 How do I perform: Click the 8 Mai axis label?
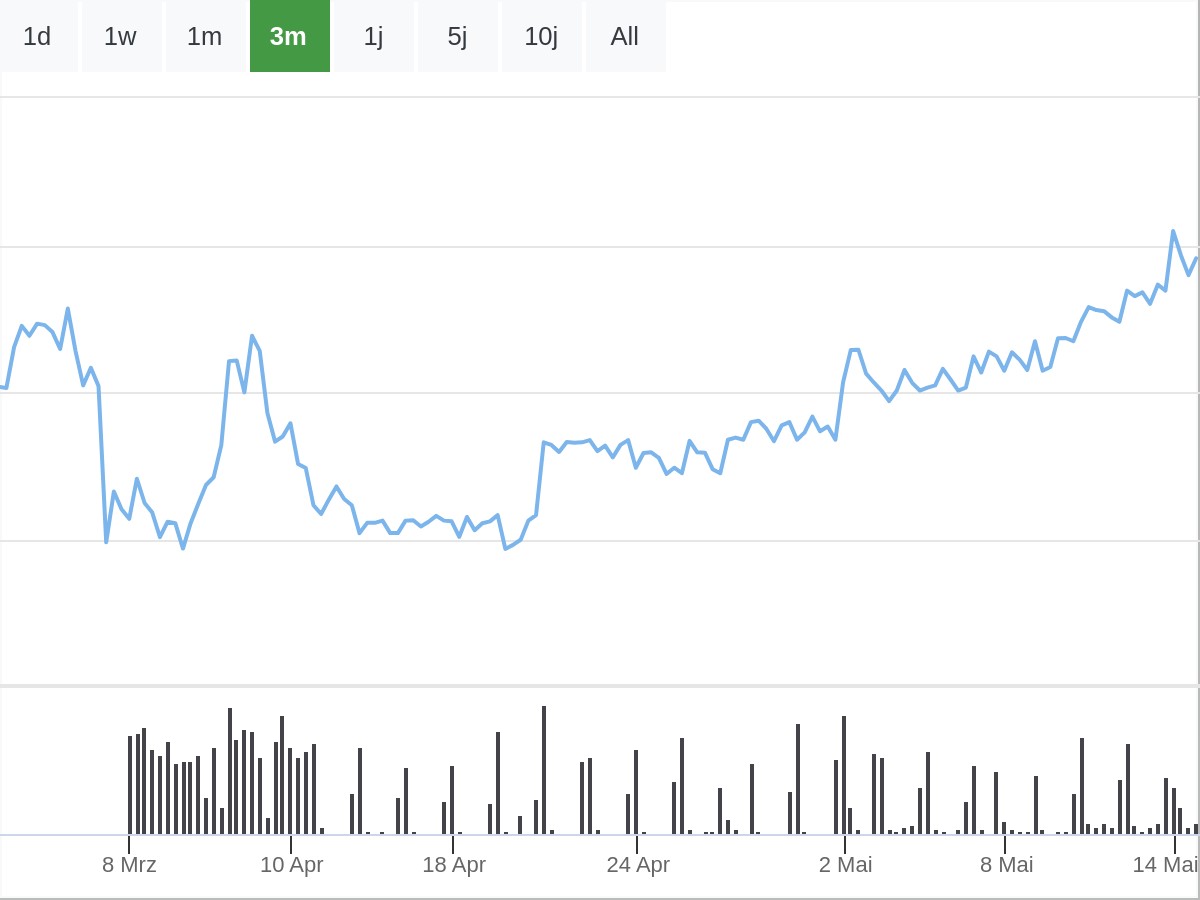click(1006, 865)
